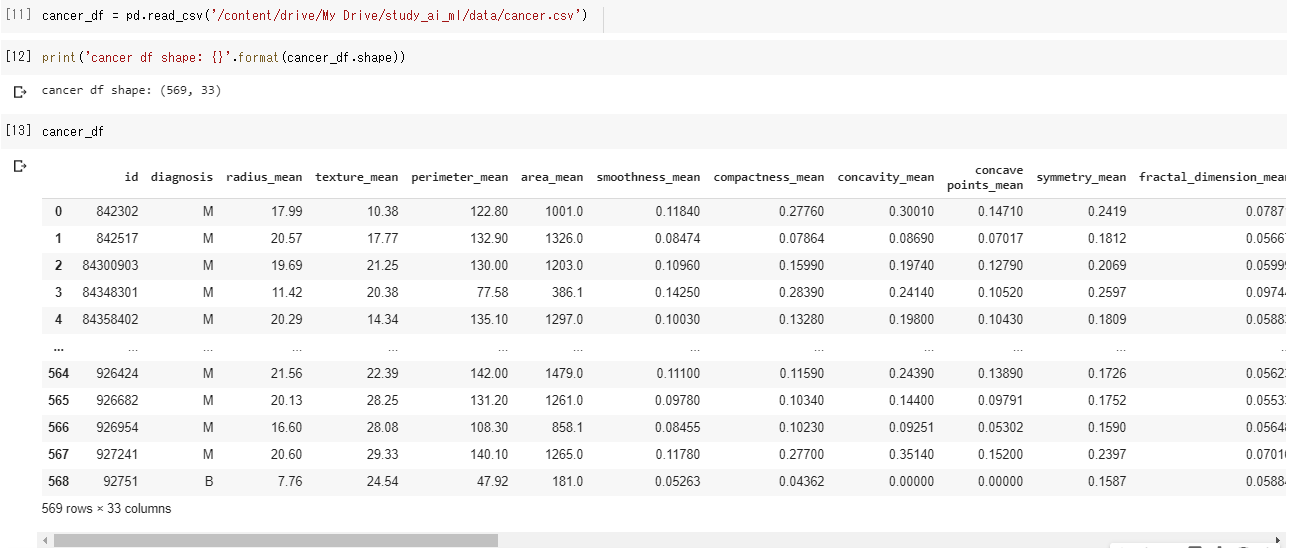The image size is (1296, 548).
Task: Run cell [12] via its bracket indicator
Action: pos(19,57)
